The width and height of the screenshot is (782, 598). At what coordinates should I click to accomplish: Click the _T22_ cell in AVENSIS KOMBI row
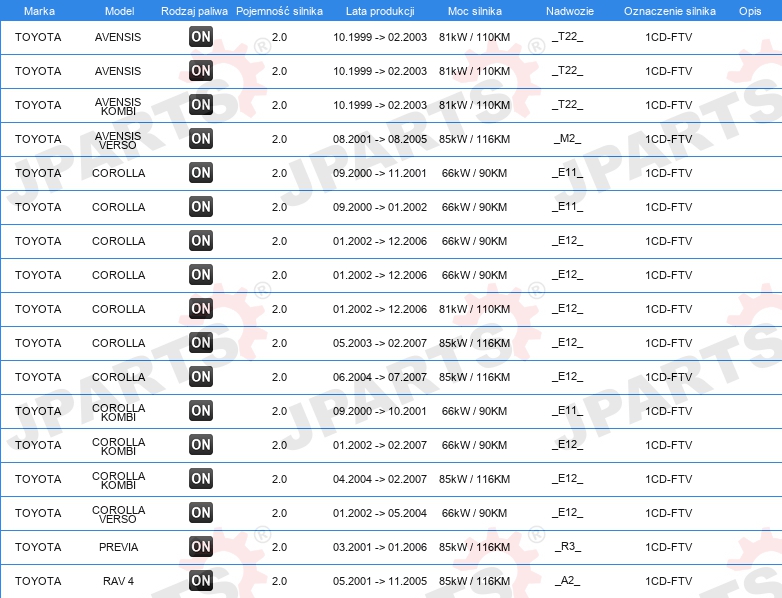click(568, 105)
